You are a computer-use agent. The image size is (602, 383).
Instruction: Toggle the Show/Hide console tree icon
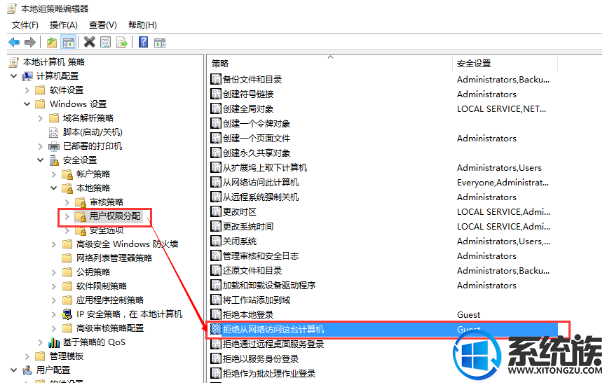(x=69, y=42)
